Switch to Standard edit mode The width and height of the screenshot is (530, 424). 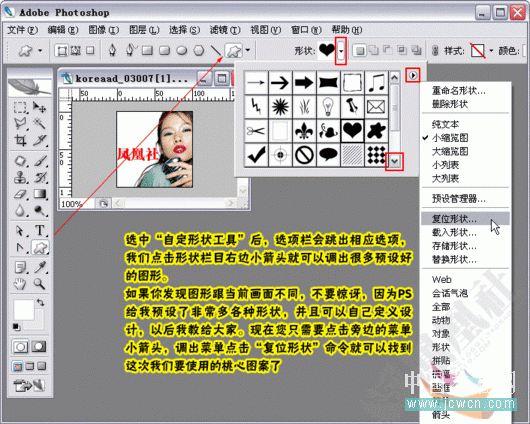point(20,347)
